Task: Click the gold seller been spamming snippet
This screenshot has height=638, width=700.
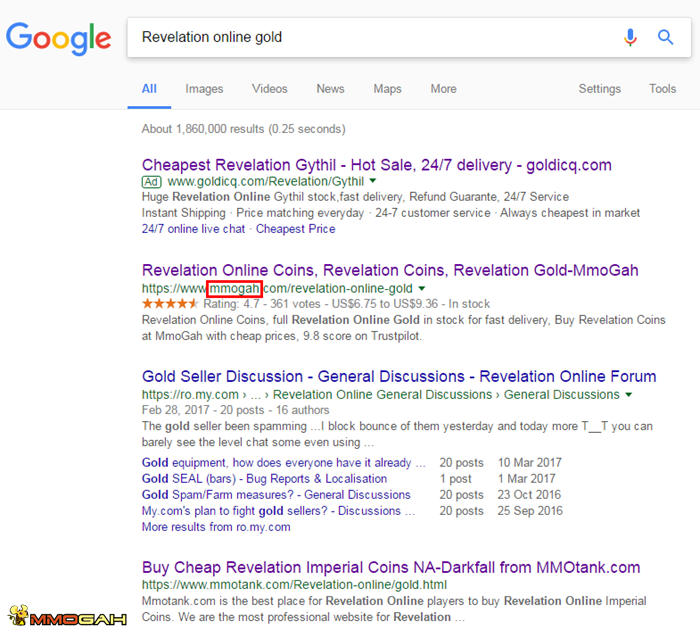Action: [397, 434]
